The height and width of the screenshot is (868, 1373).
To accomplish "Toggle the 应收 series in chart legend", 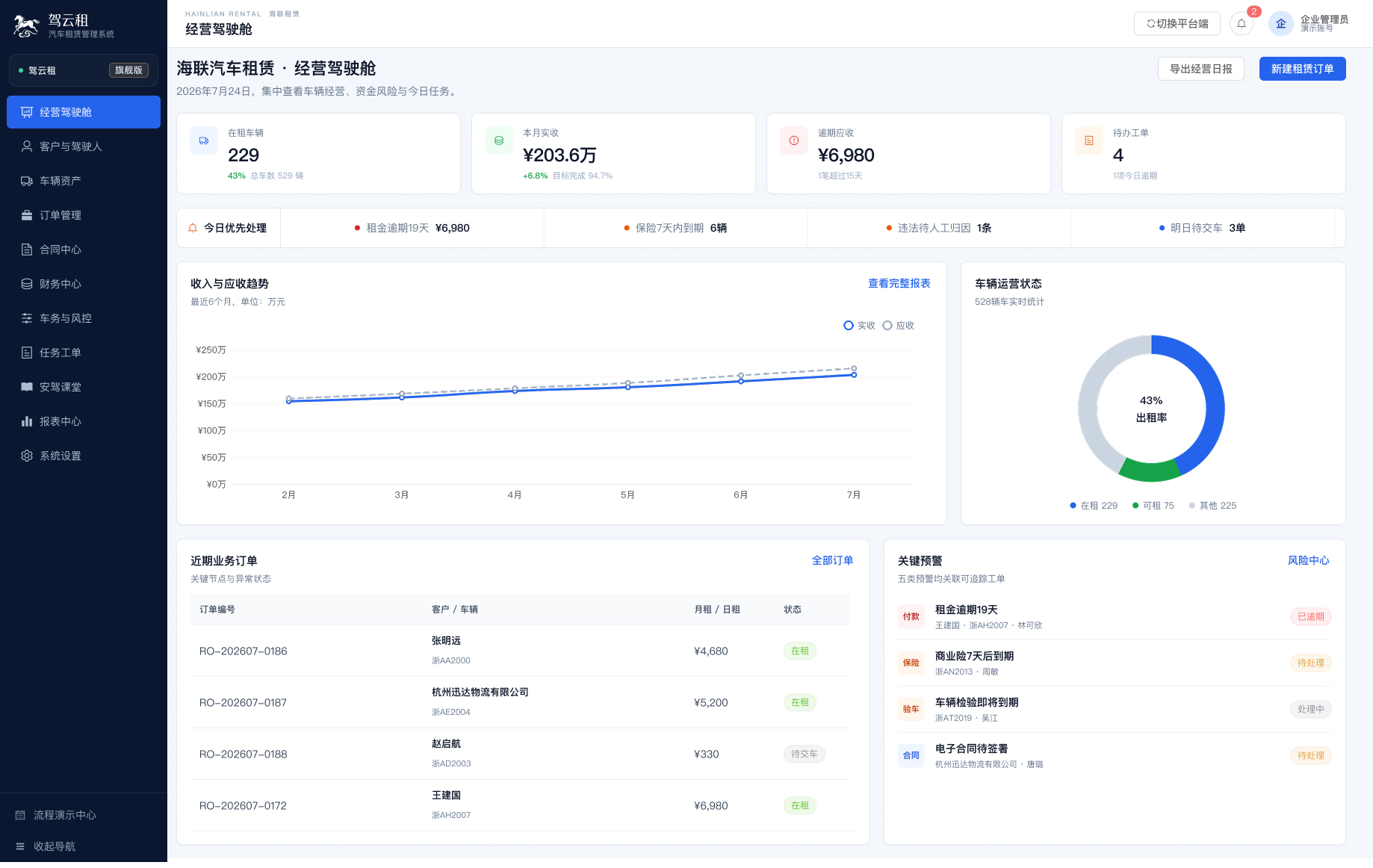I will pyautogui.click(x=899, y=326).
